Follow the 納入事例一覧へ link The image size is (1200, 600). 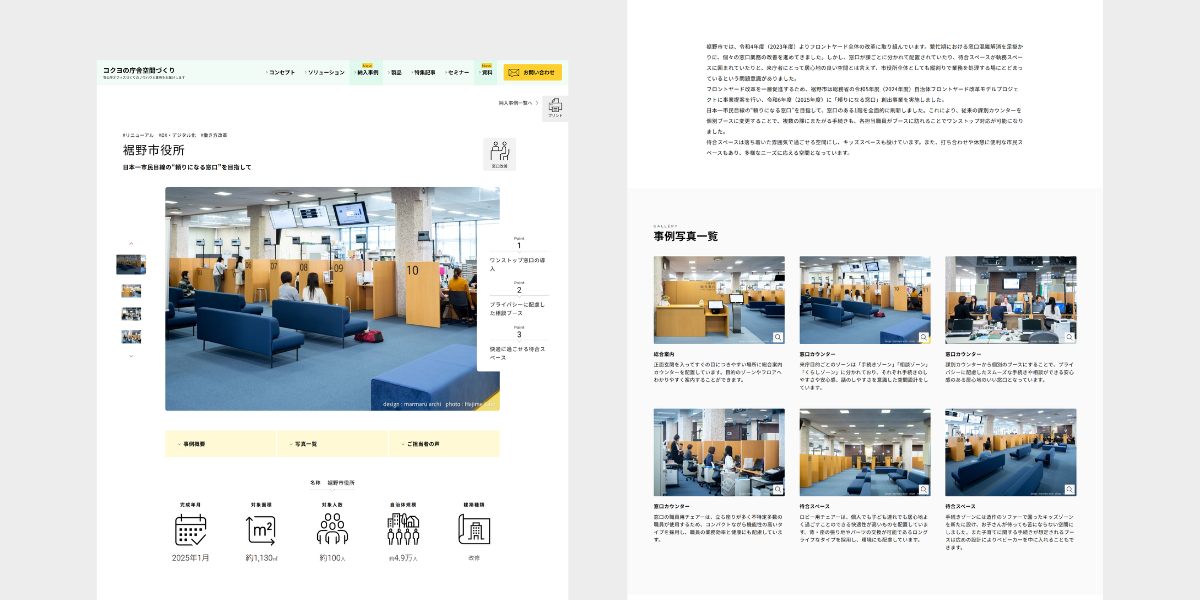click(519, 102)
